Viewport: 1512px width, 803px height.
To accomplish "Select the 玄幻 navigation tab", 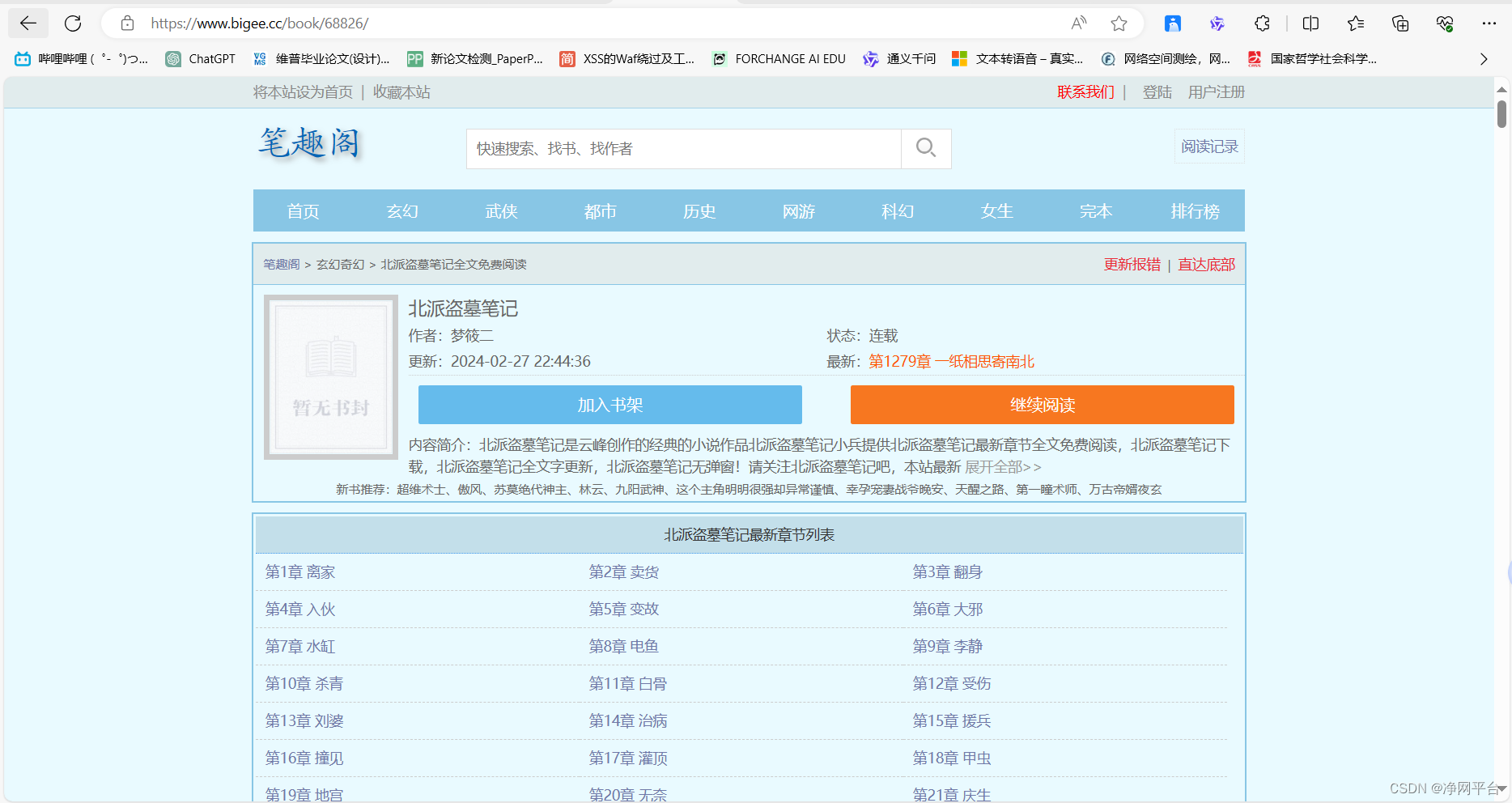I will 402,211.
